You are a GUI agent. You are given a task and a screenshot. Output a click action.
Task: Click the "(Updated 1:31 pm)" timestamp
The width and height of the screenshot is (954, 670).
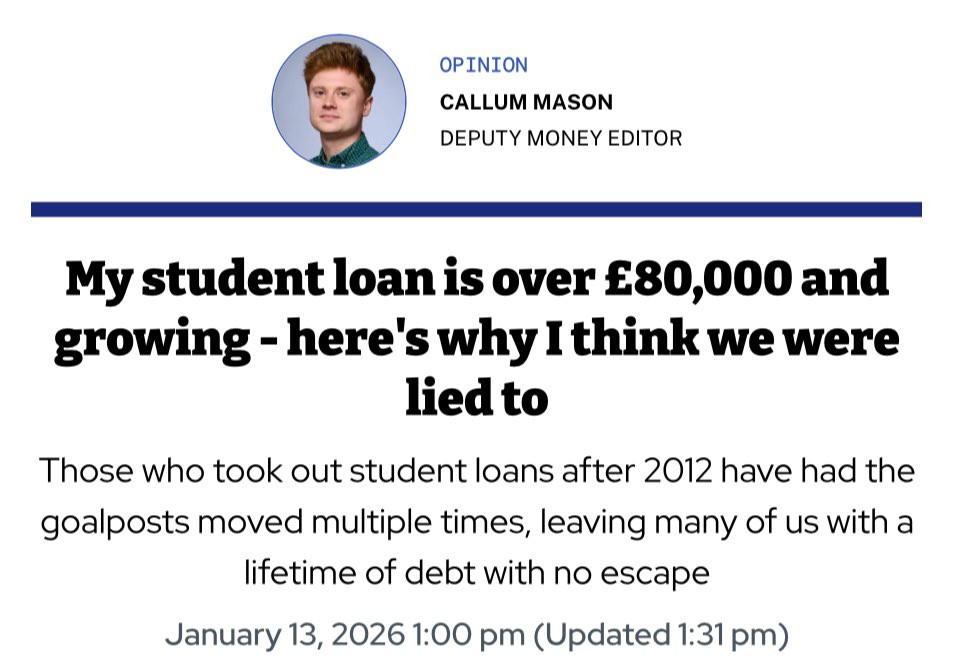[x=661, y=635]
